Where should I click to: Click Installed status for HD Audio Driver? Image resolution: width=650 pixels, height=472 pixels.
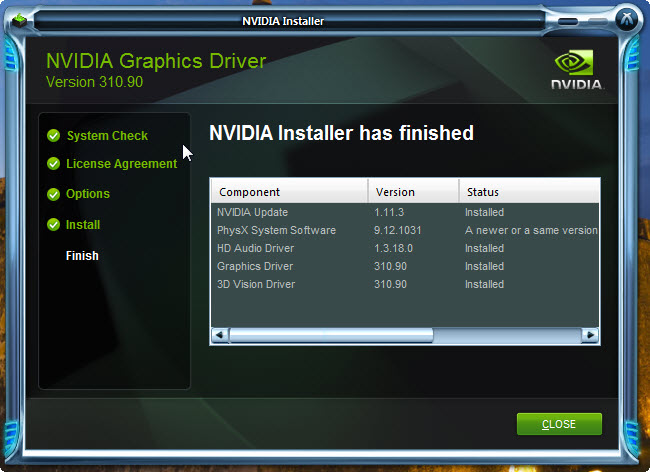click(x=484, y=248)
